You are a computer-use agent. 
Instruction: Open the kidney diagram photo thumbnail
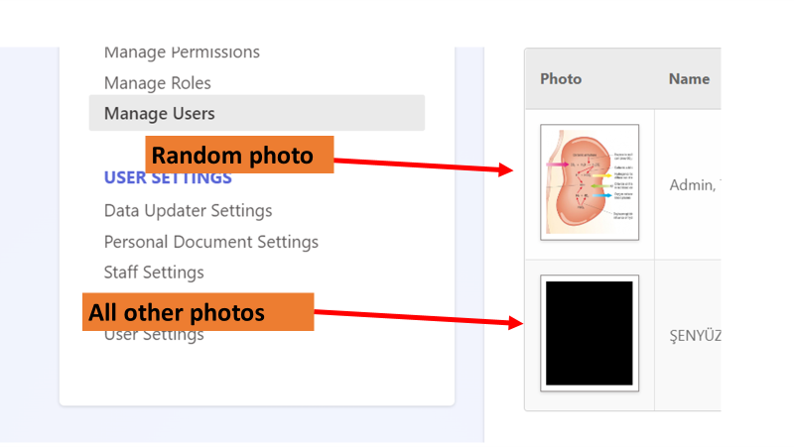point(589,182)
